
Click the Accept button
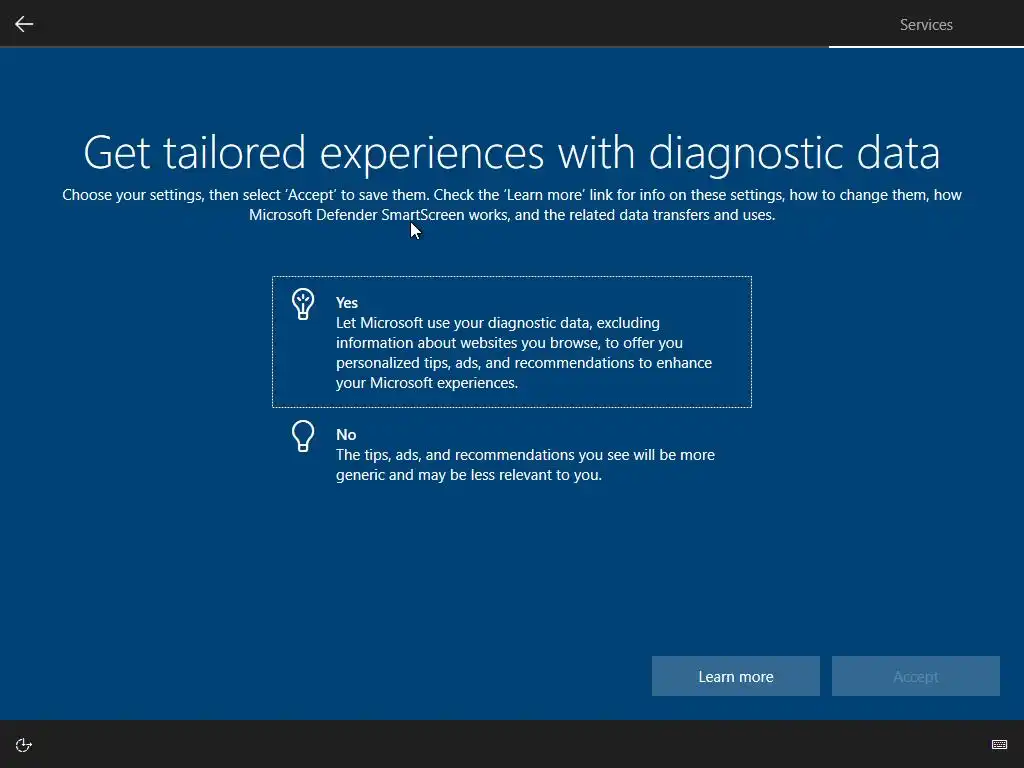[916, 676]
